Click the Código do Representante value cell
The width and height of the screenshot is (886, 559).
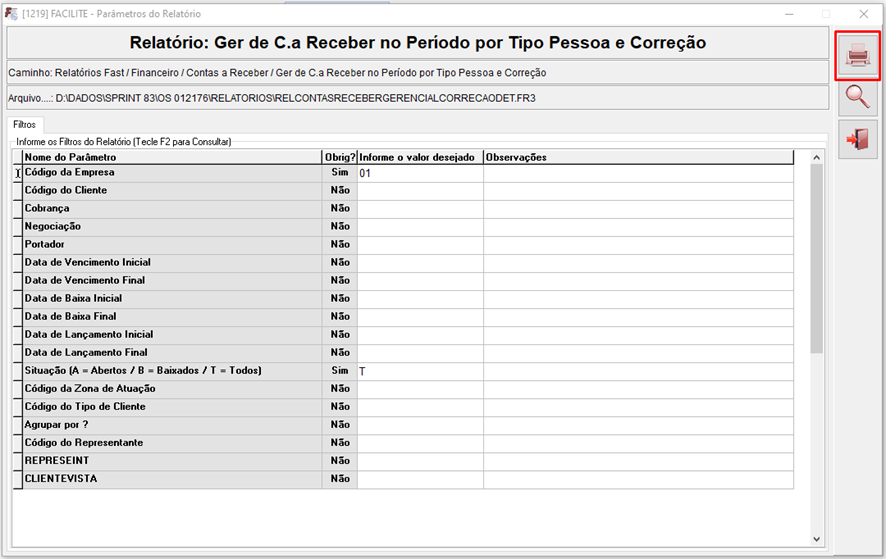click(420, 443)
